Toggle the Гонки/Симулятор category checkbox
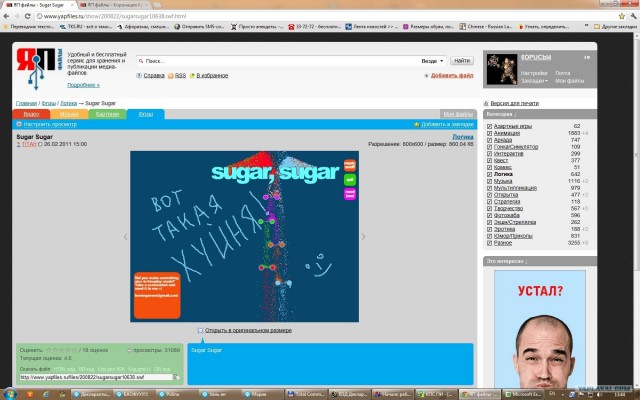 pyautogui.click(x=489, y=147)
